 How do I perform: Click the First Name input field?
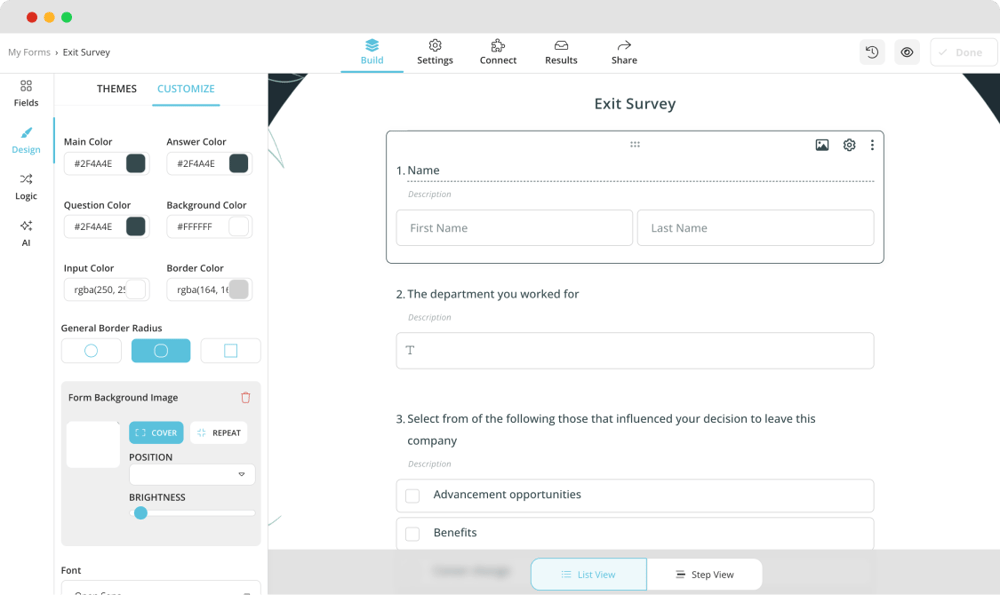(x=514, y=228)
